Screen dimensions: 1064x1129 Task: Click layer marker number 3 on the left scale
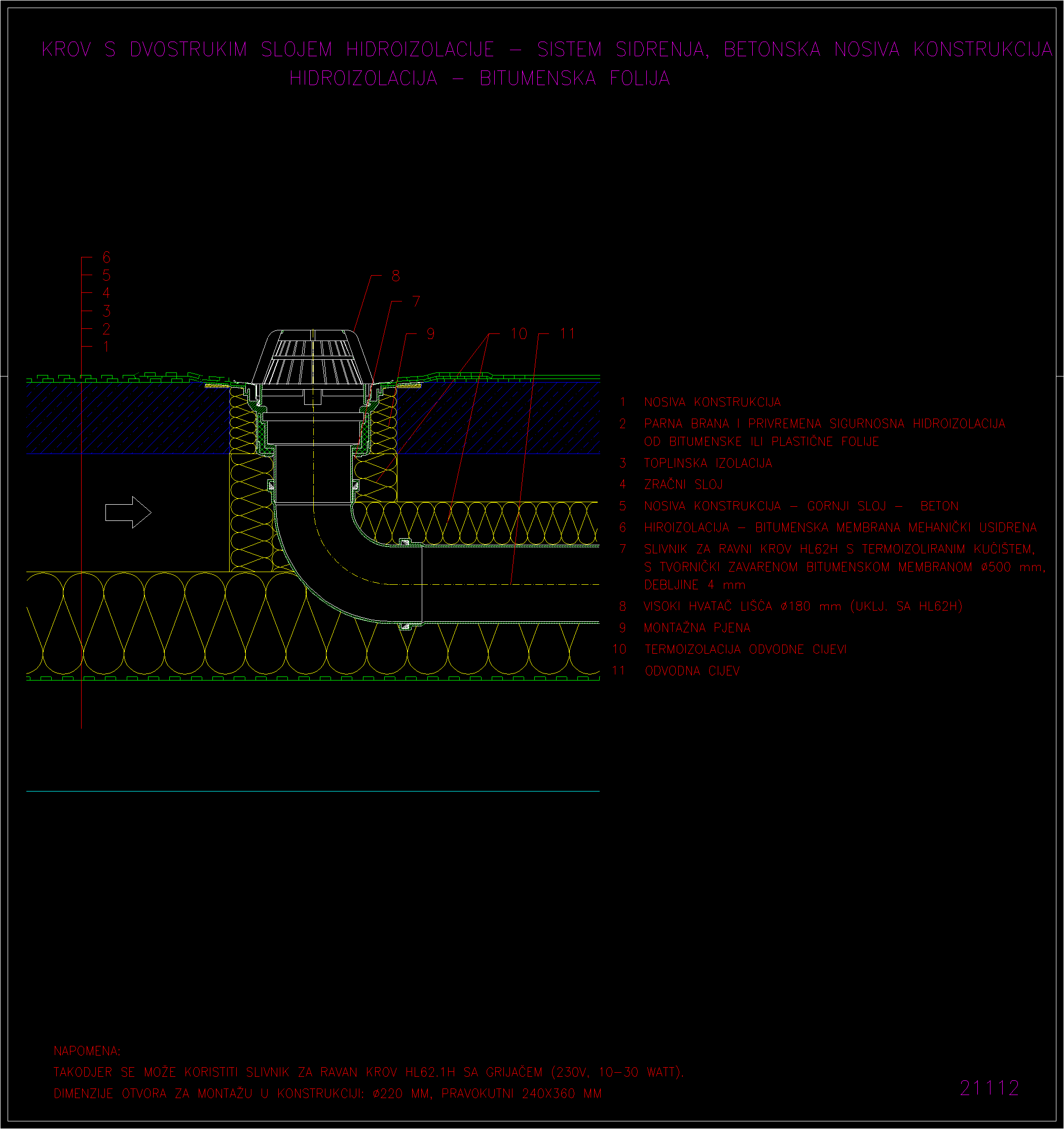106,311
